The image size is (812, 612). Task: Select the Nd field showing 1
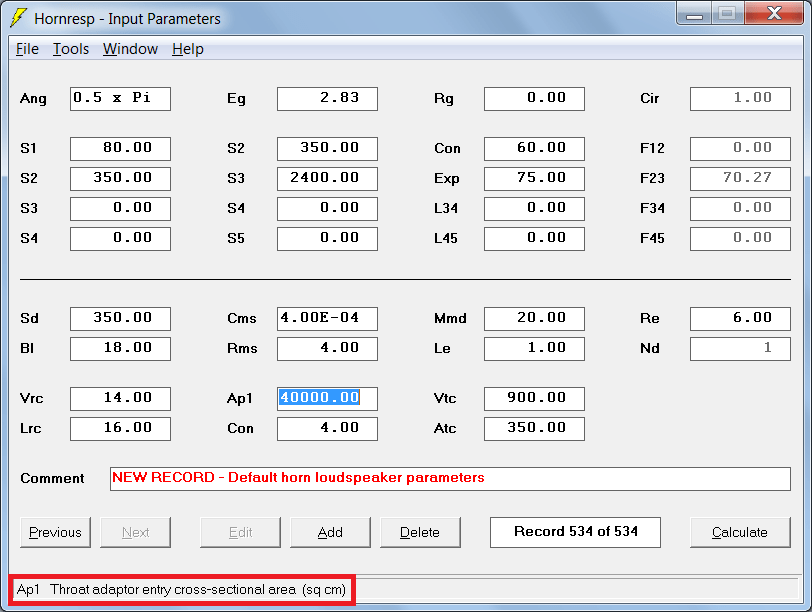point(741,349)
